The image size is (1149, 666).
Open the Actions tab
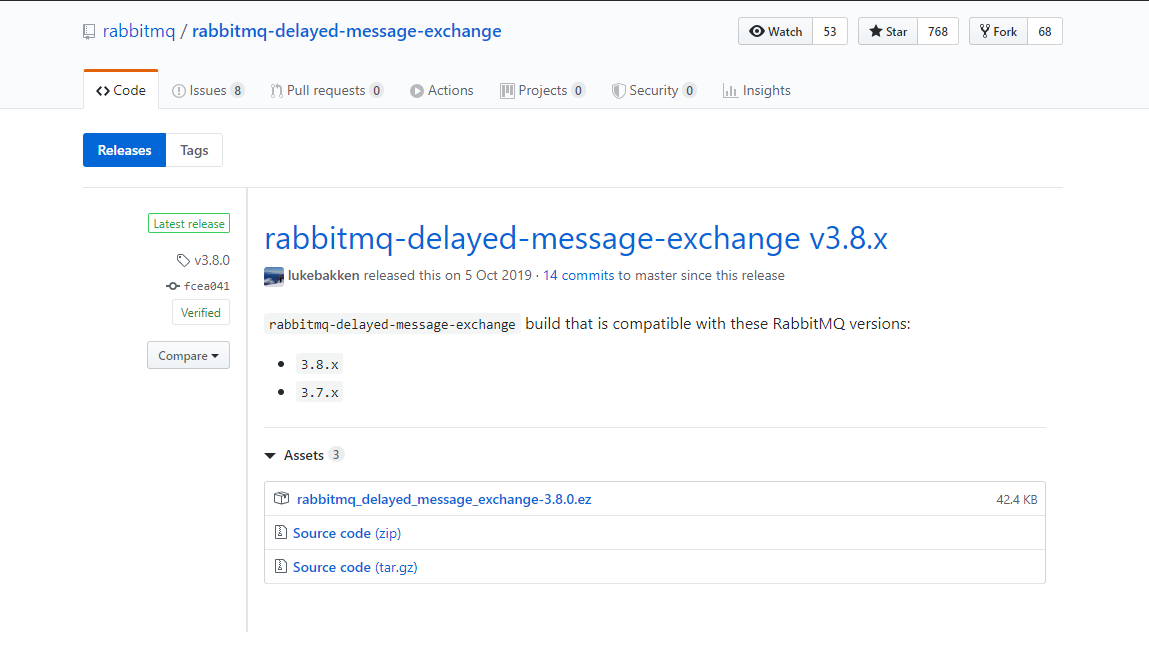[x=441, y=90]
